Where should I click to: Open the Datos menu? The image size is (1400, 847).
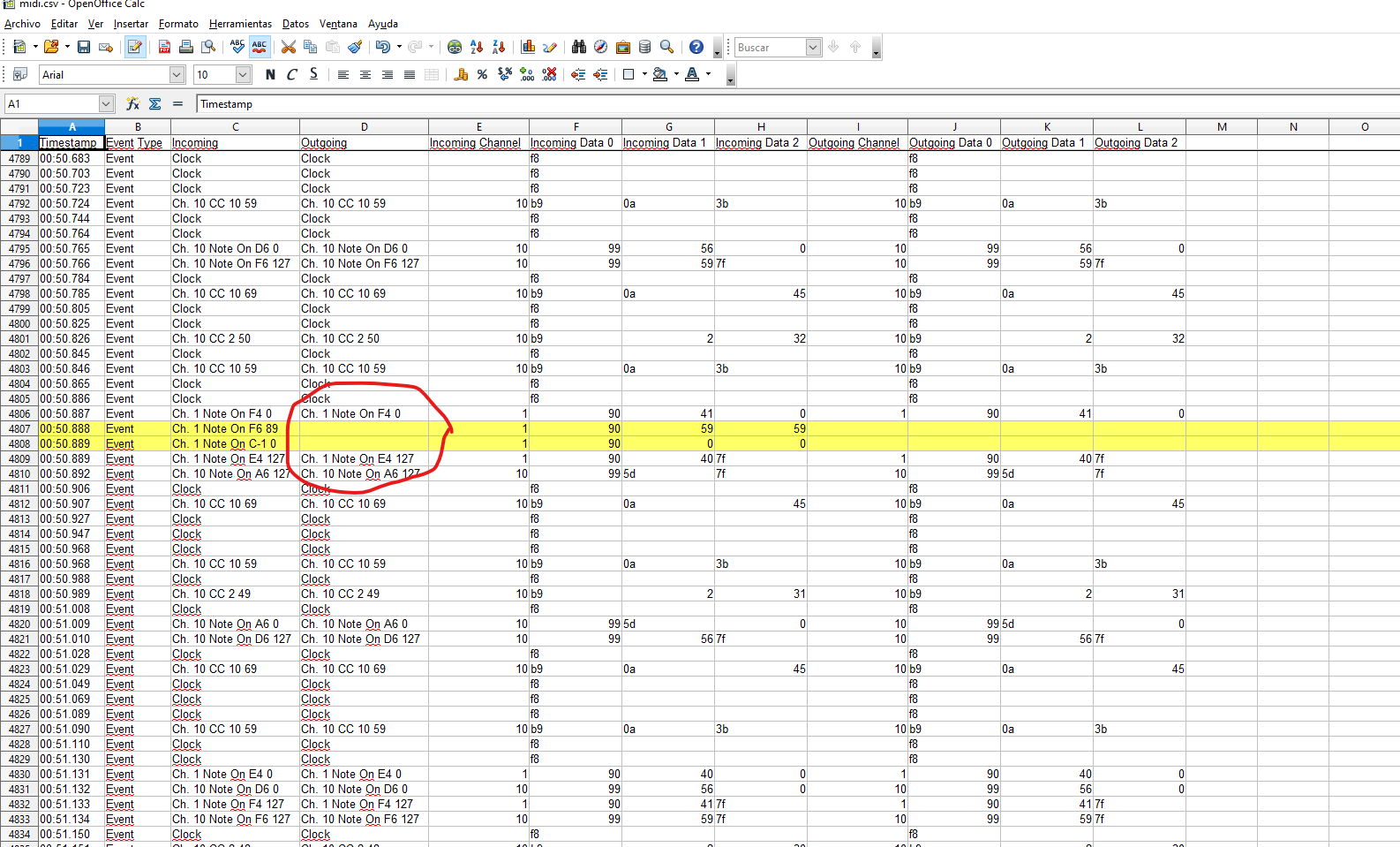(295, 24)
